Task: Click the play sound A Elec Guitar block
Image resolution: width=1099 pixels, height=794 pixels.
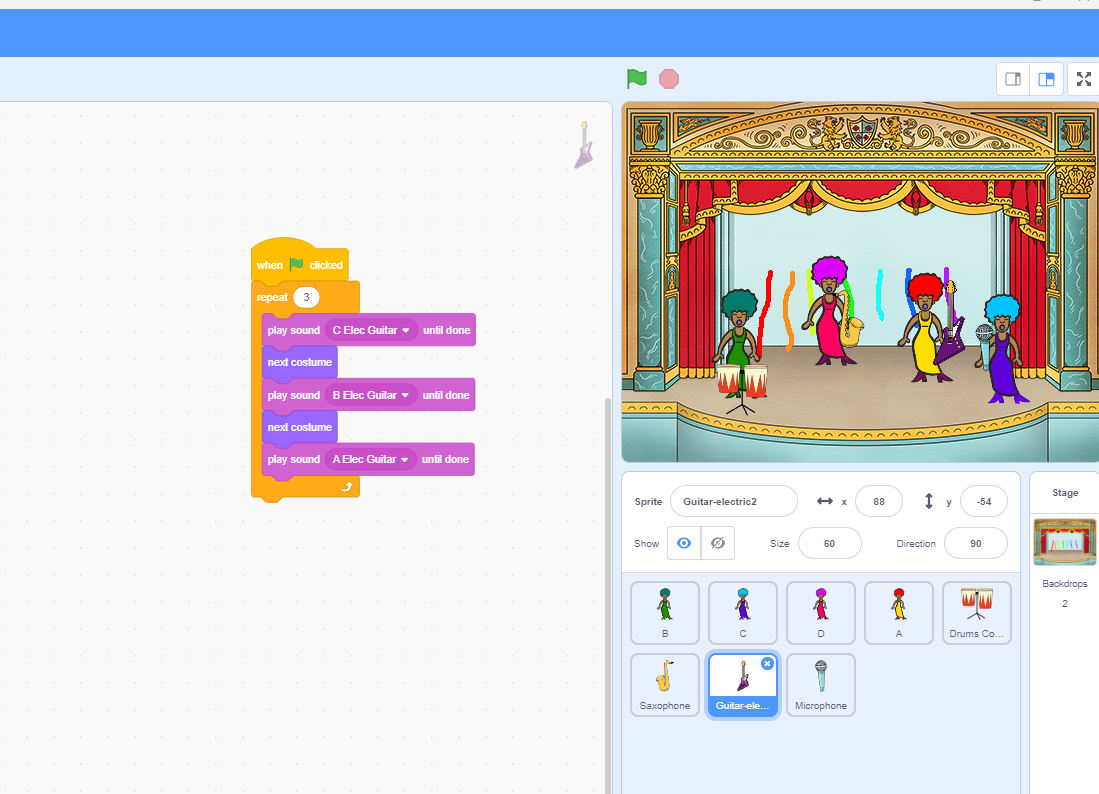Action: tap(368, 459)
